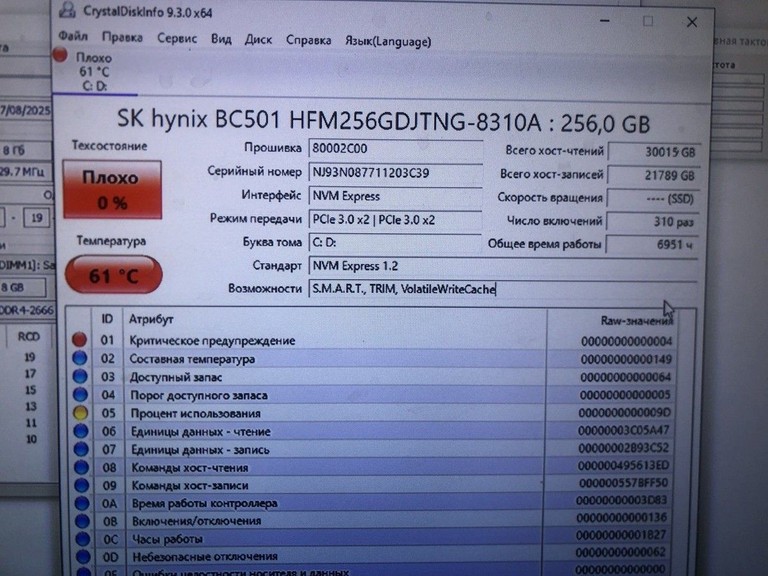Select the Небезопасные отключения row

pyautogui.click(x=372, y=556)
